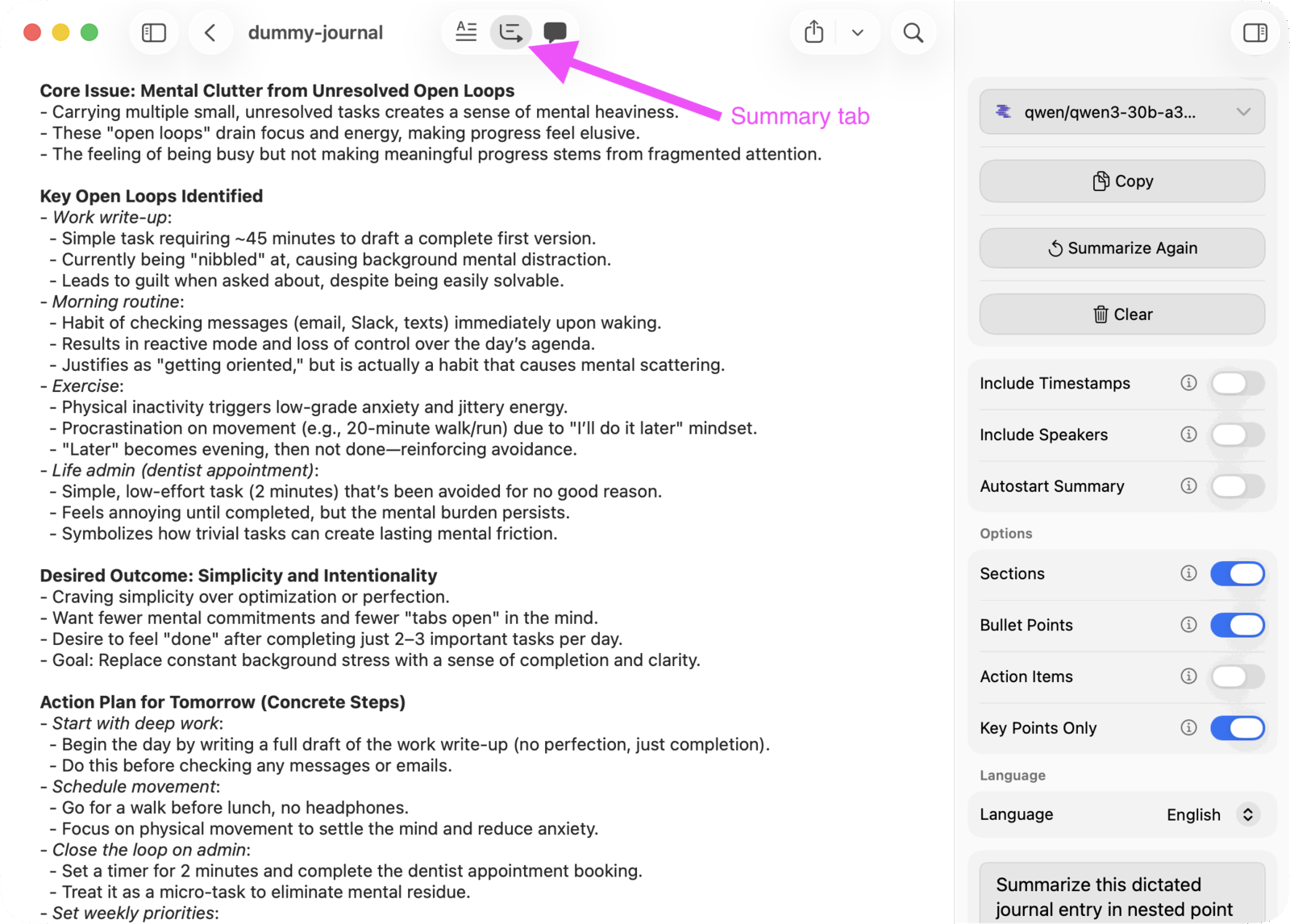The width and height of the screenshot is (1290, 924).
Task: Open the chevron dropdown beside share
Action: (857, 32)
